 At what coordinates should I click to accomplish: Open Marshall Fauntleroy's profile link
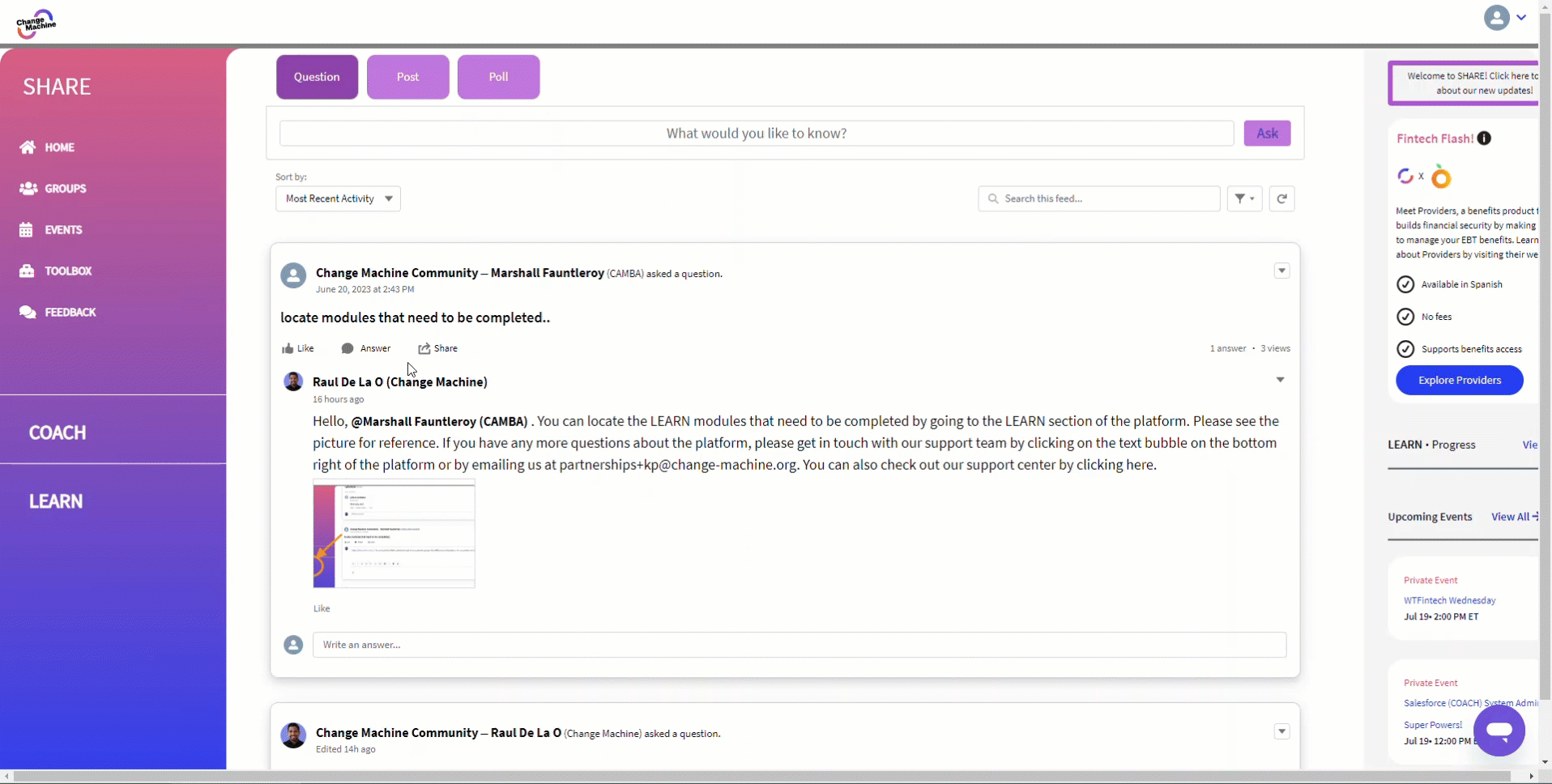[548, 273]
